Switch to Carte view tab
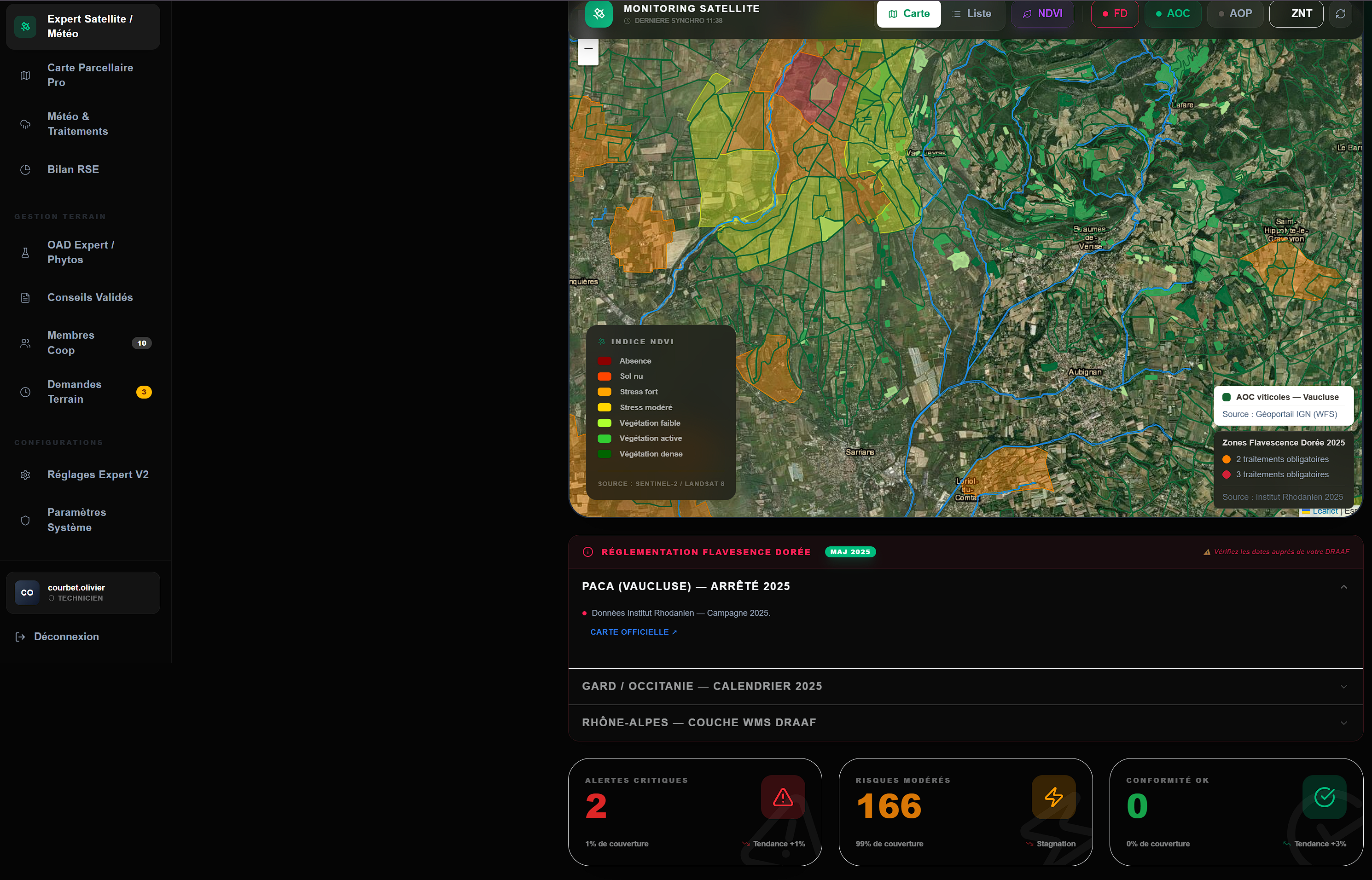Viewport: 1372px width, 880px height. coord(909,14)
